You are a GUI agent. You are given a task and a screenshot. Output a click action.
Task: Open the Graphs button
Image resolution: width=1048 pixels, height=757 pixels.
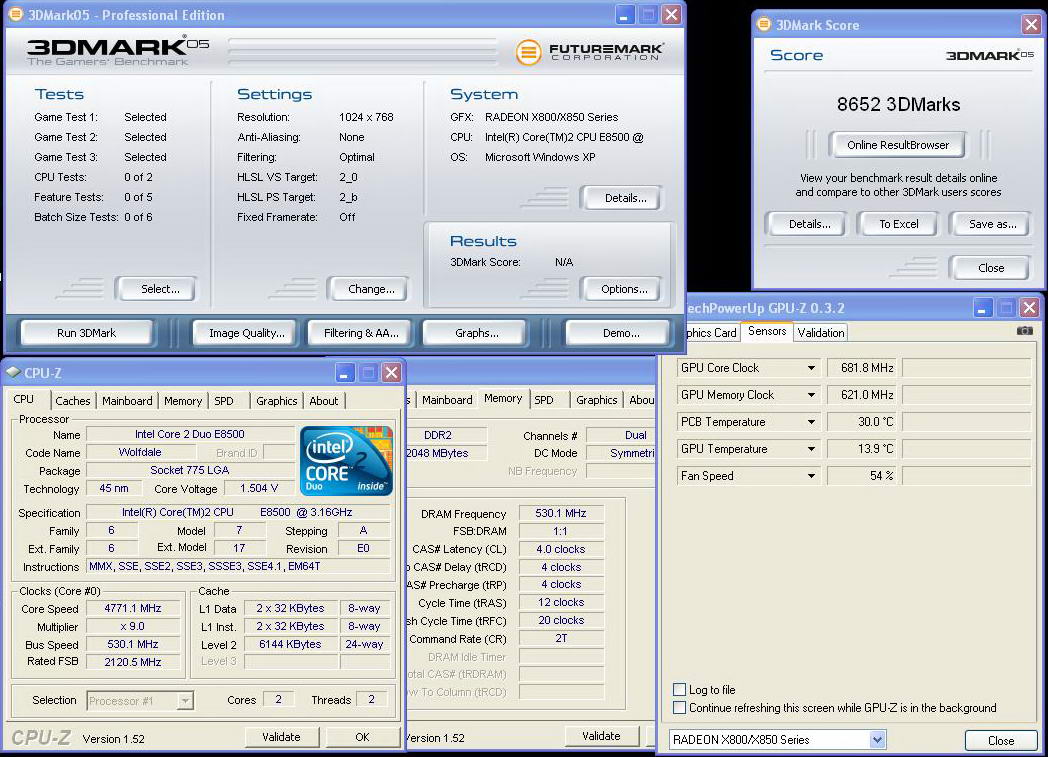pos(477,333)
